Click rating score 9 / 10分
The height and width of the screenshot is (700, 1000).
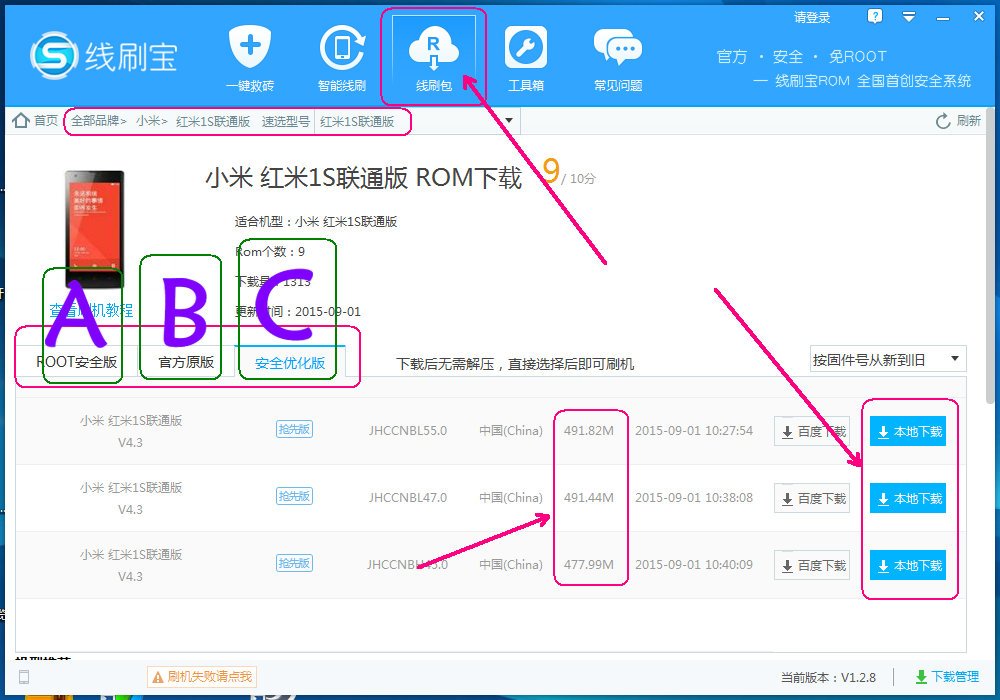[x=568, y=172]
